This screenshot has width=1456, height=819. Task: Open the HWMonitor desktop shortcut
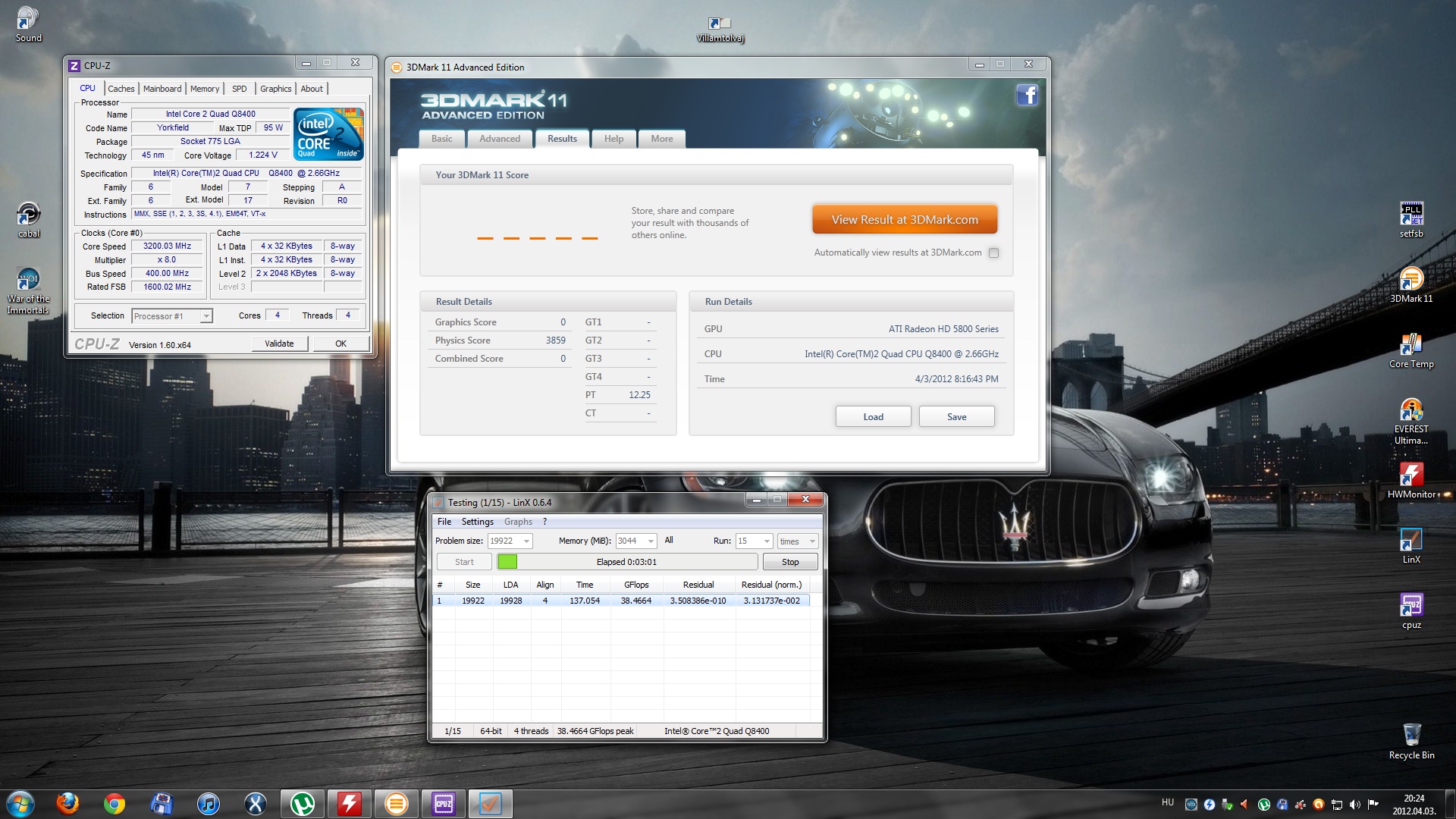1410,481
